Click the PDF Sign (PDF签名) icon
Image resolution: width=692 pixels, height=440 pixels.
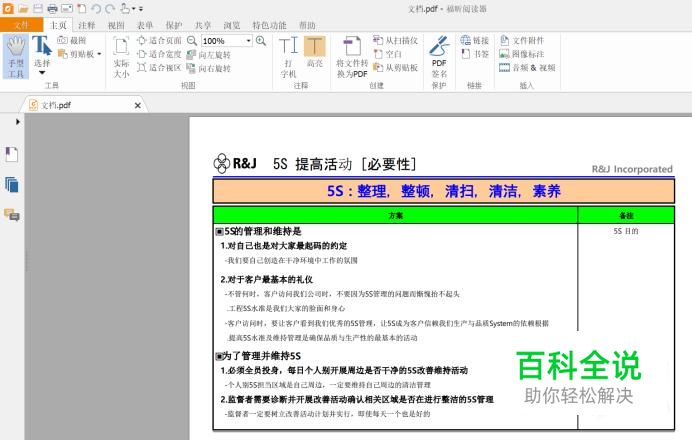438,56
